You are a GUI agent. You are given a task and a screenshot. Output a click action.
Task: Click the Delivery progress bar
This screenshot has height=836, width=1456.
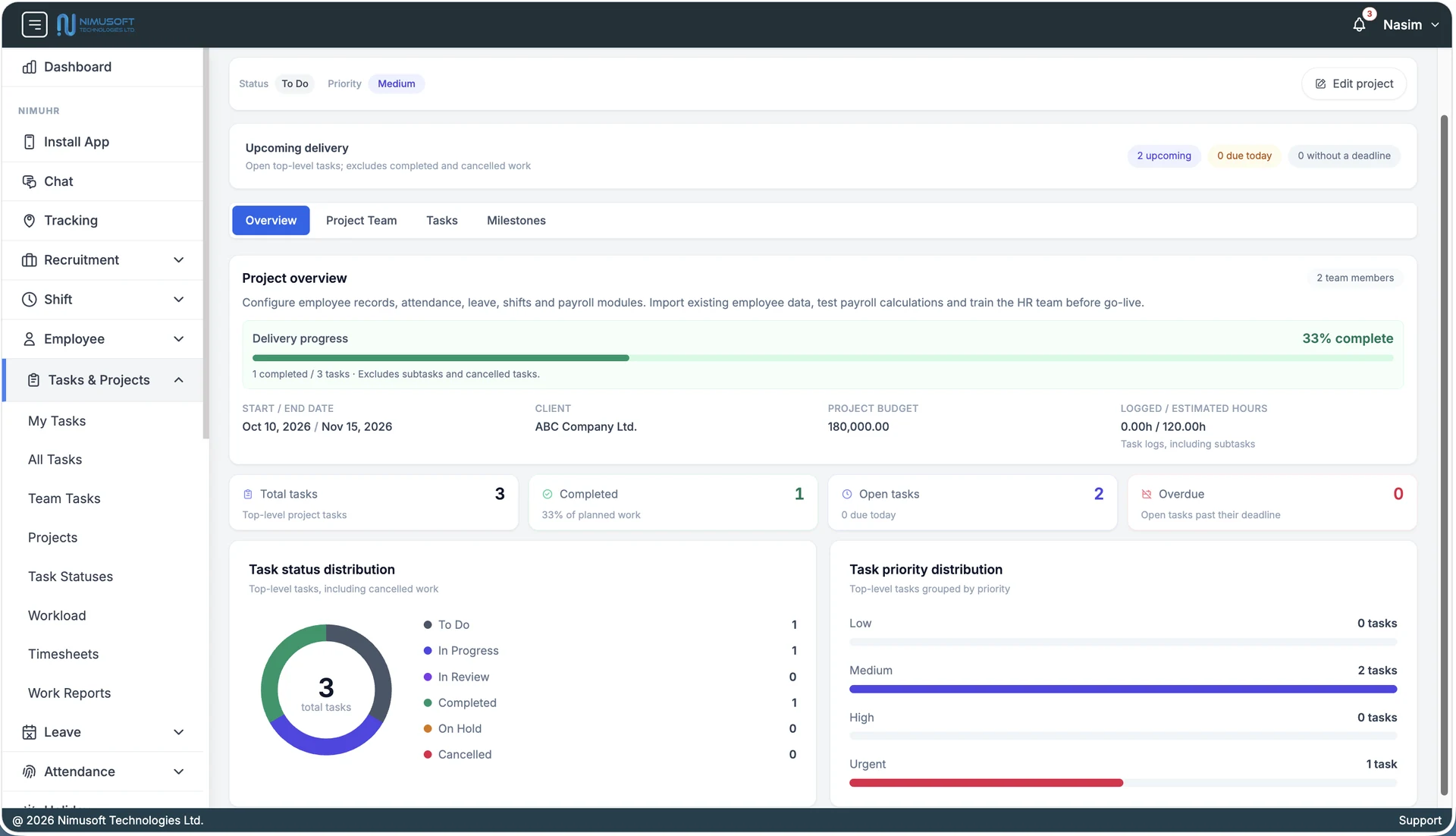tap(823, 358)
